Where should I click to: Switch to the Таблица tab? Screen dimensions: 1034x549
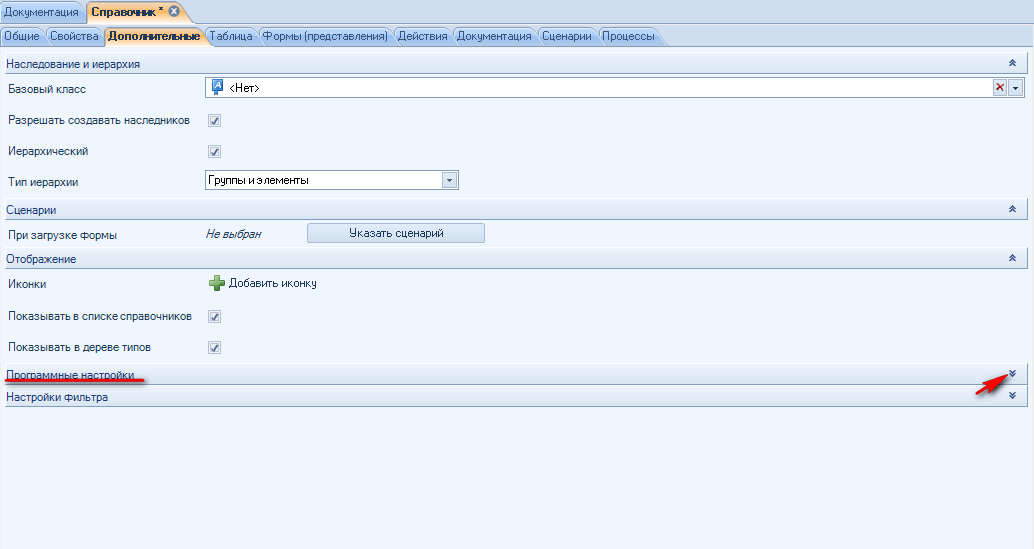231,37
